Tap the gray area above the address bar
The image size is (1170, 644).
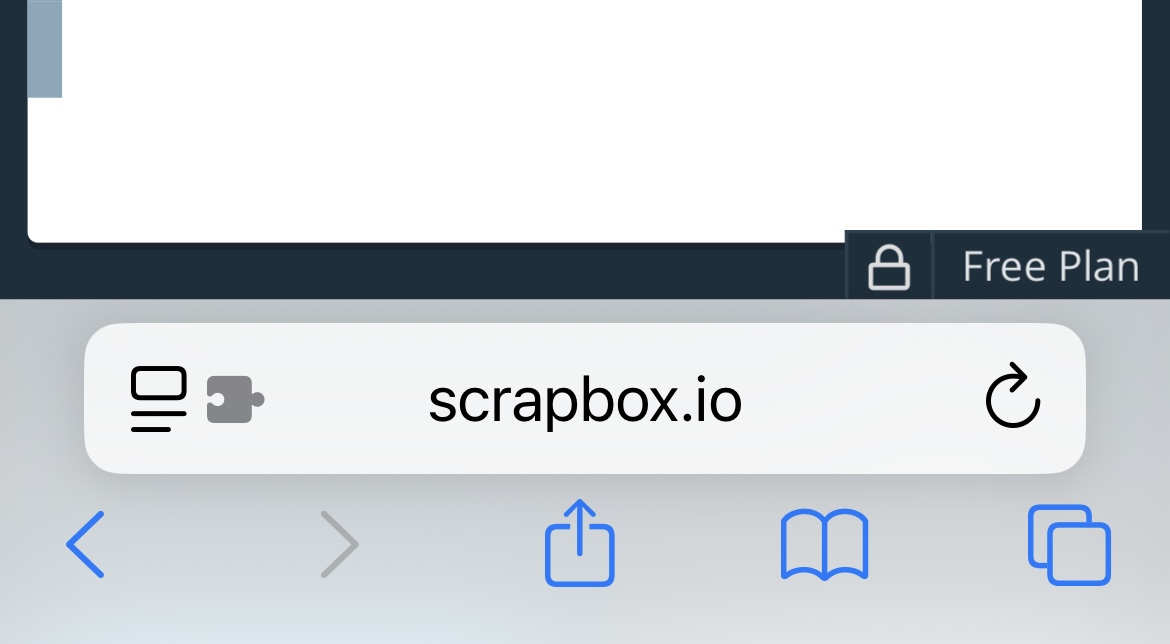(585, 310)
